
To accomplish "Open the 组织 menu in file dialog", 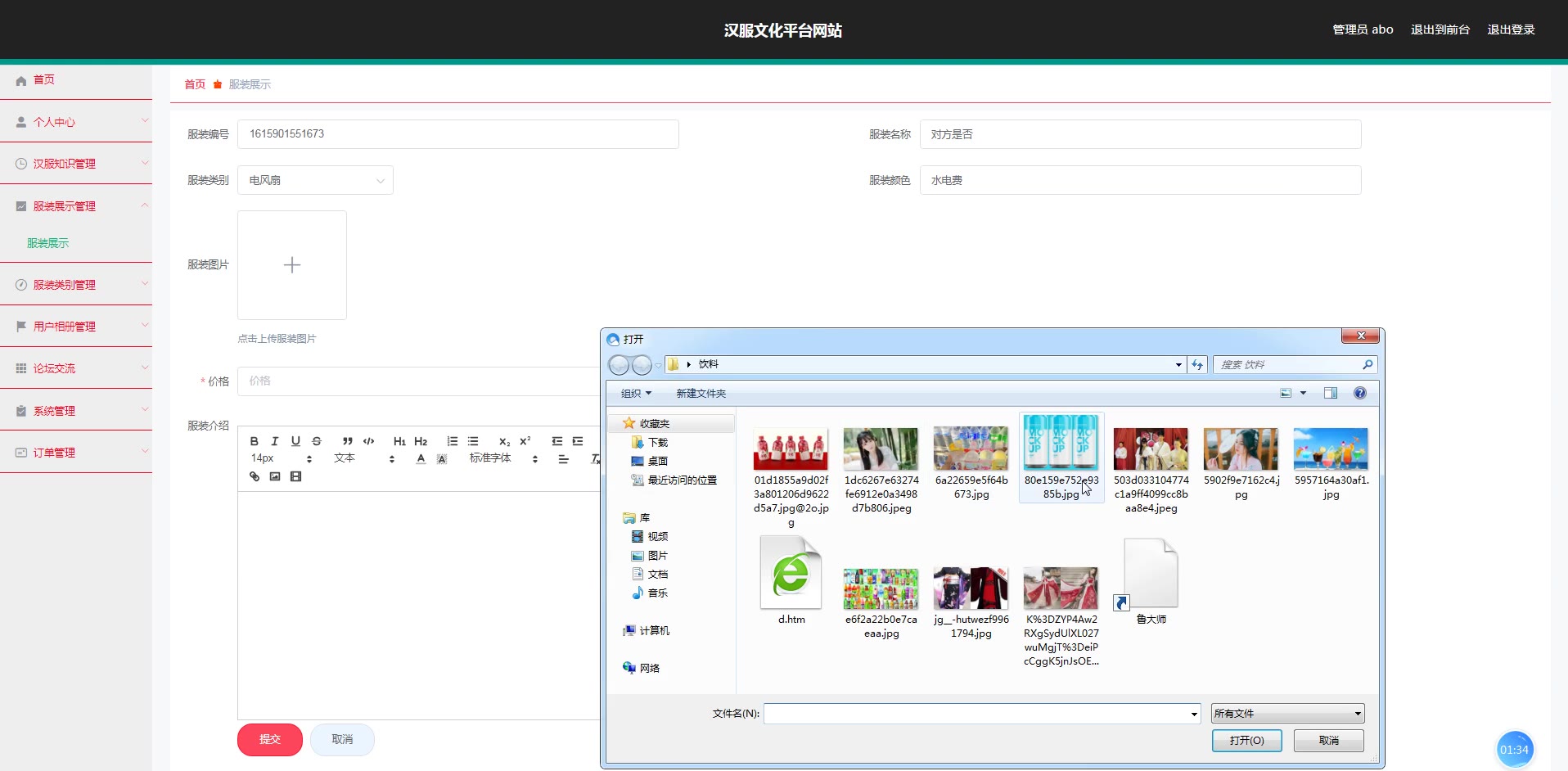I will (636, 394).
